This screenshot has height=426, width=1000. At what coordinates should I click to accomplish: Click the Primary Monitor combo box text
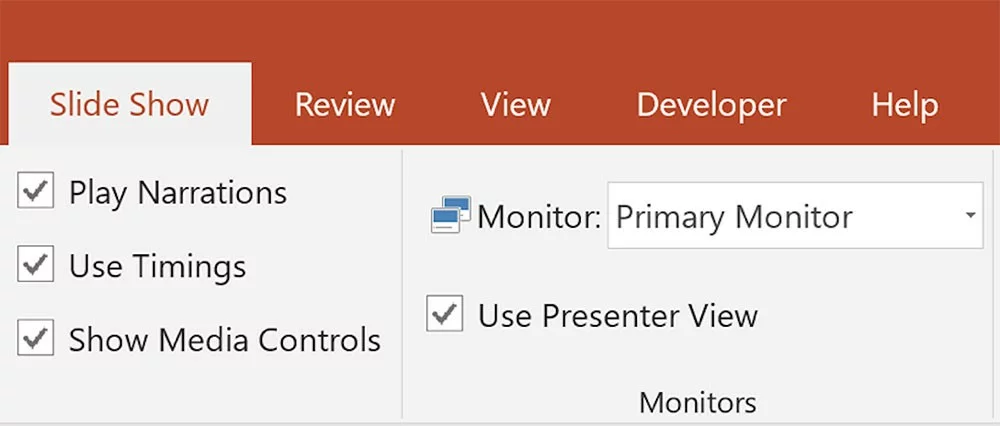coord(735,217)
